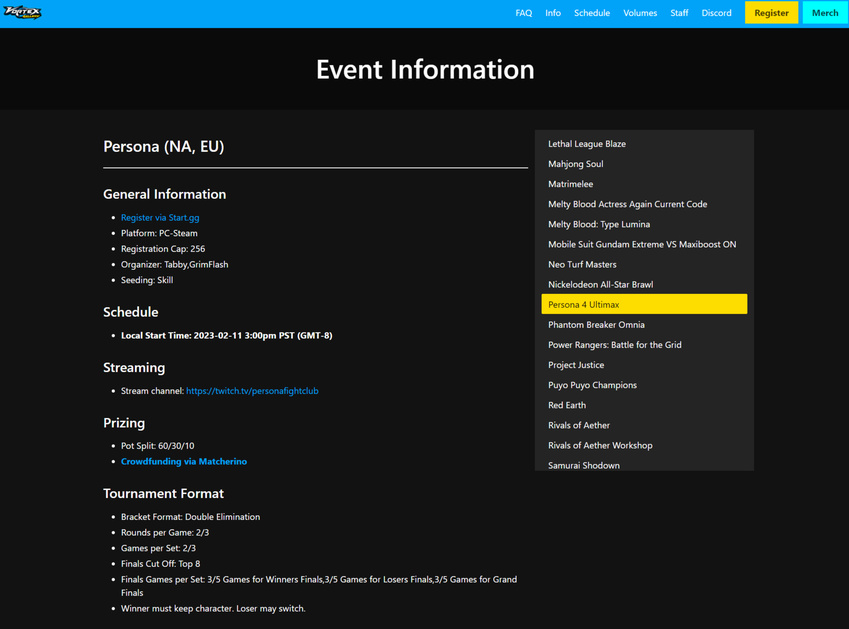Screen dimensions: 849x629
Task: Click the Vortex logo in the header
Action: 22,13
